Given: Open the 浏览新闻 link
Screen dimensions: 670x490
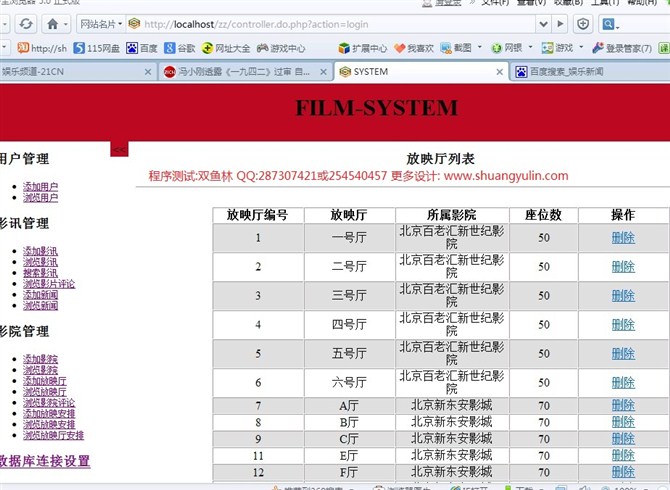Looking at the screenshot, I should [x=41, y=305].
